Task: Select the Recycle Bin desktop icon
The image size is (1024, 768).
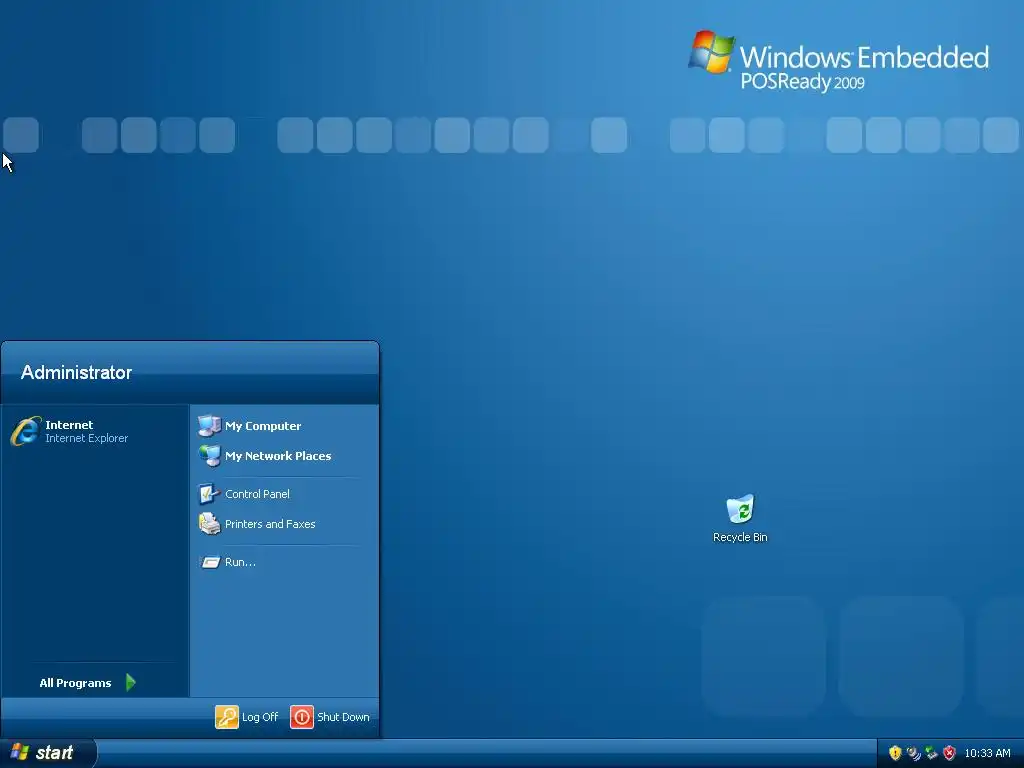Action: coord(740,519)
